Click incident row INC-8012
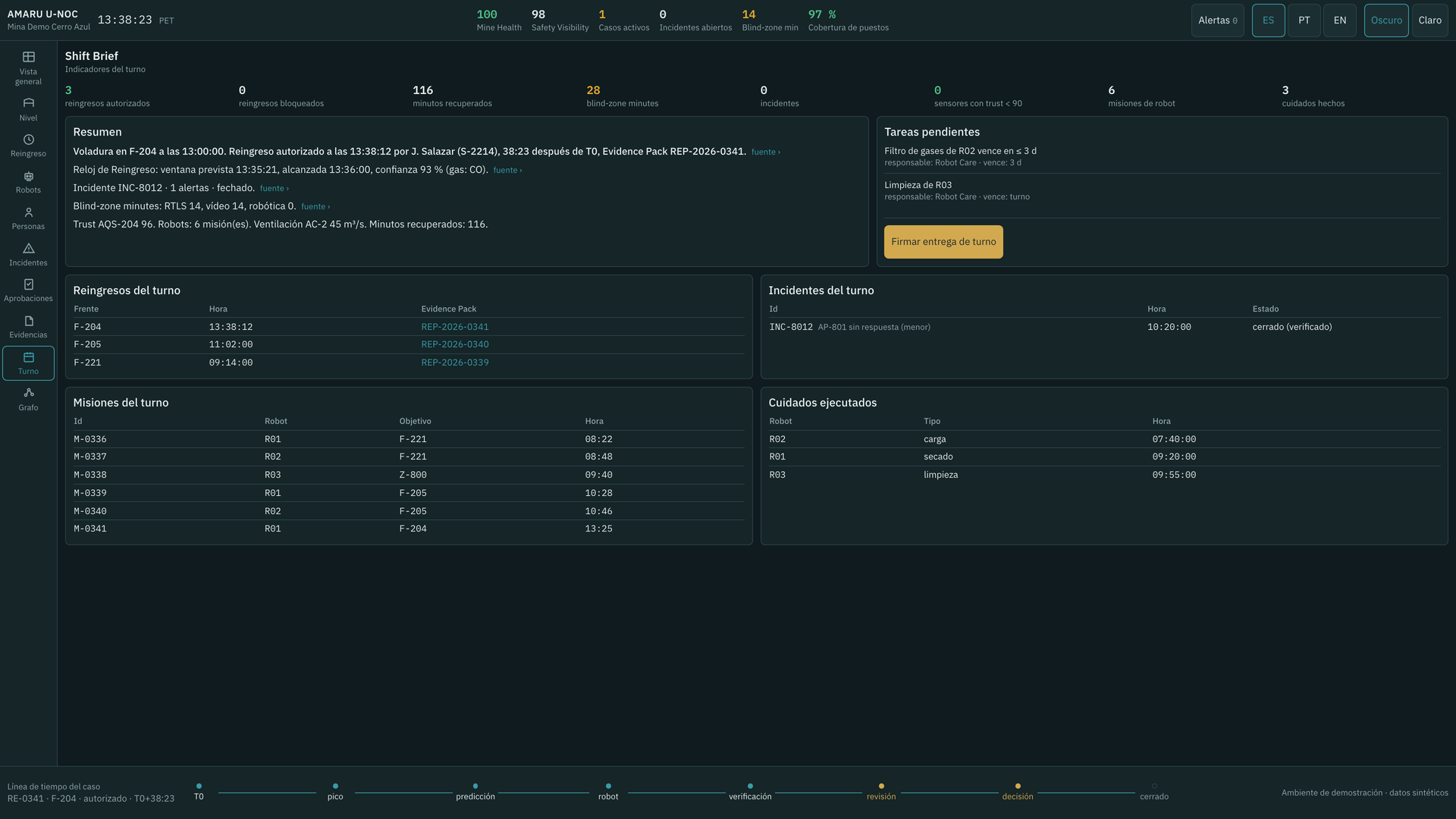This screenshot has height=819, width=1456. pyautogui.click(x=1104, y=327)
